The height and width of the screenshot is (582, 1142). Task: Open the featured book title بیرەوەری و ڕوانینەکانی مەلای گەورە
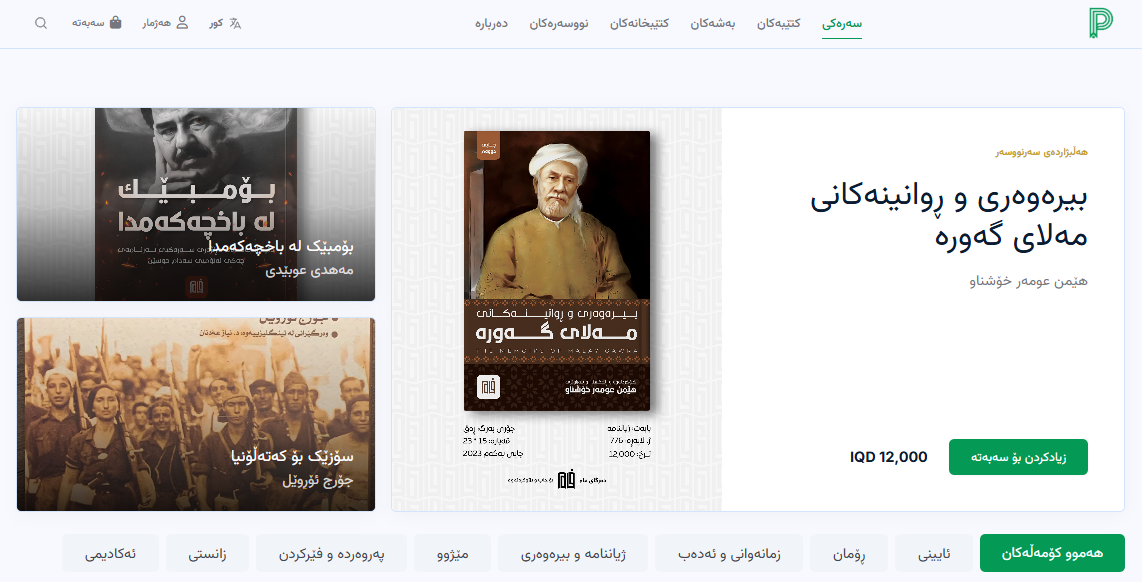click(x=949, y=216)
